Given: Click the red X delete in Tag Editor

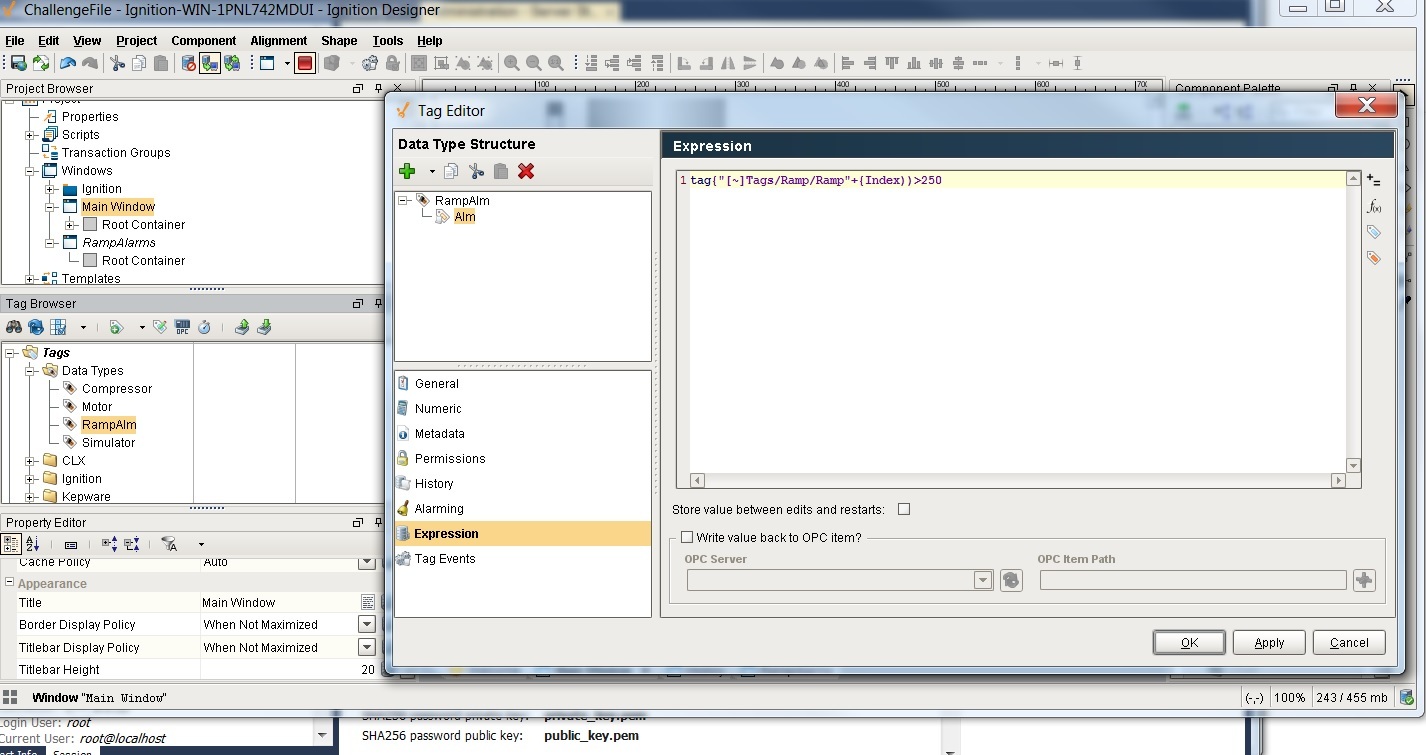Looking at the screenshot, I should (x=526, y=171).
